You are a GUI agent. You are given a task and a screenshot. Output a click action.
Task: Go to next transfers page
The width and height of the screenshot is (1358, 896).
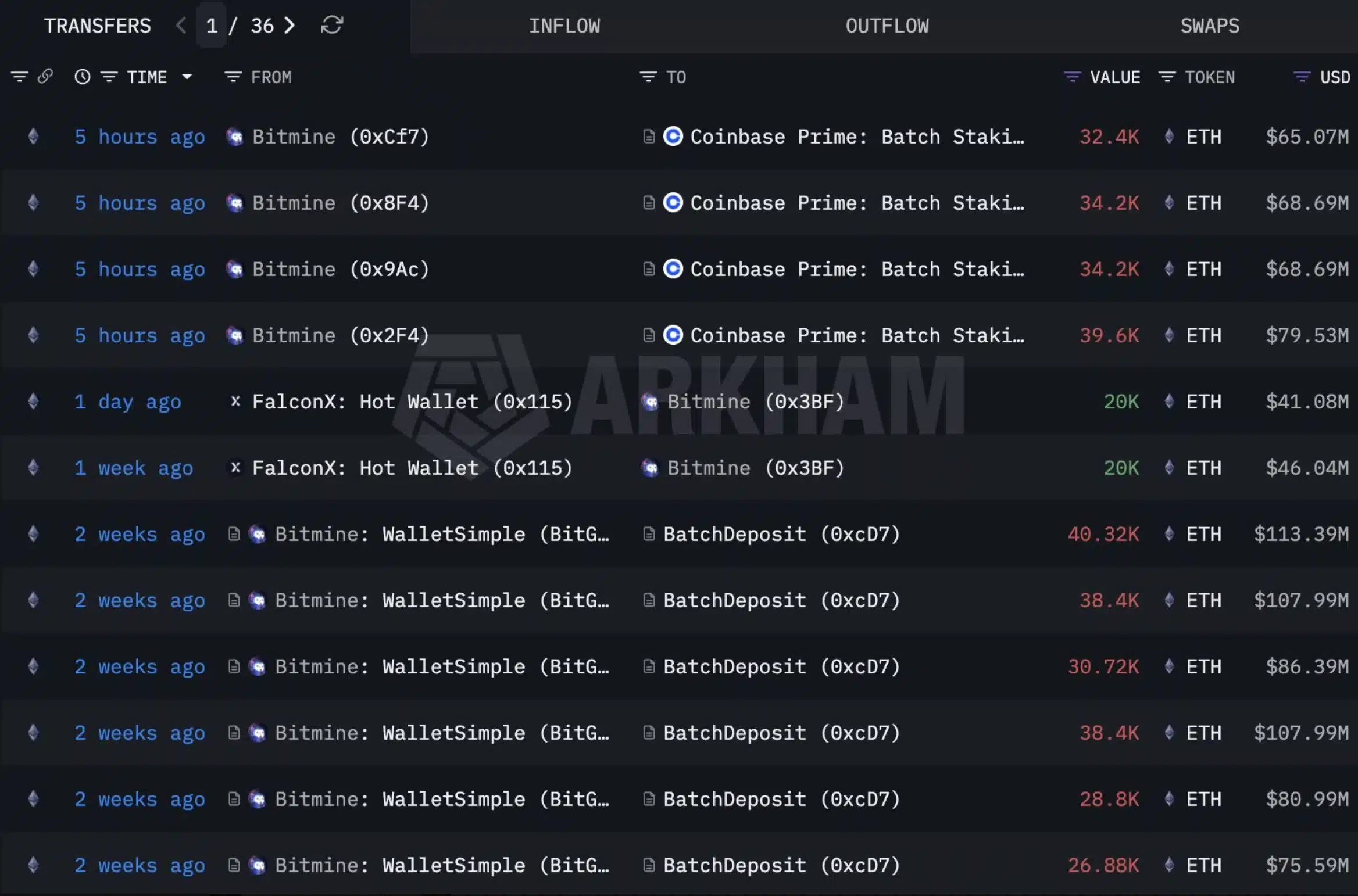click(x=290, y=26)
